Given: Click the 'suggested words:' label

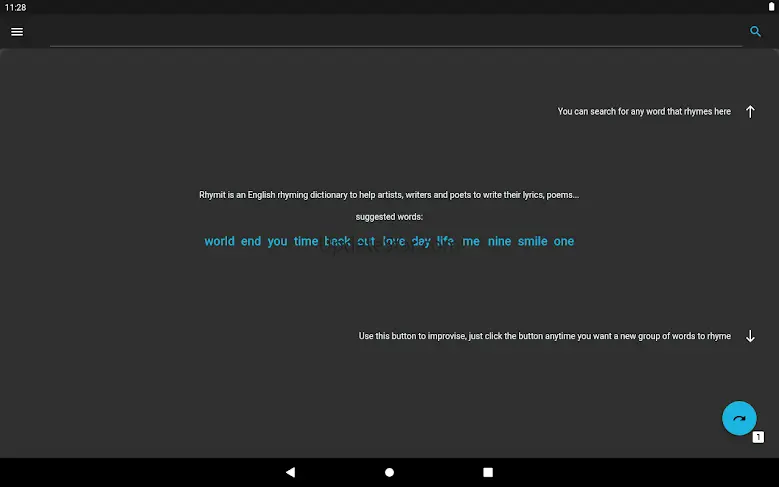Looking at the screenshot, I should (x=389, y=217).
